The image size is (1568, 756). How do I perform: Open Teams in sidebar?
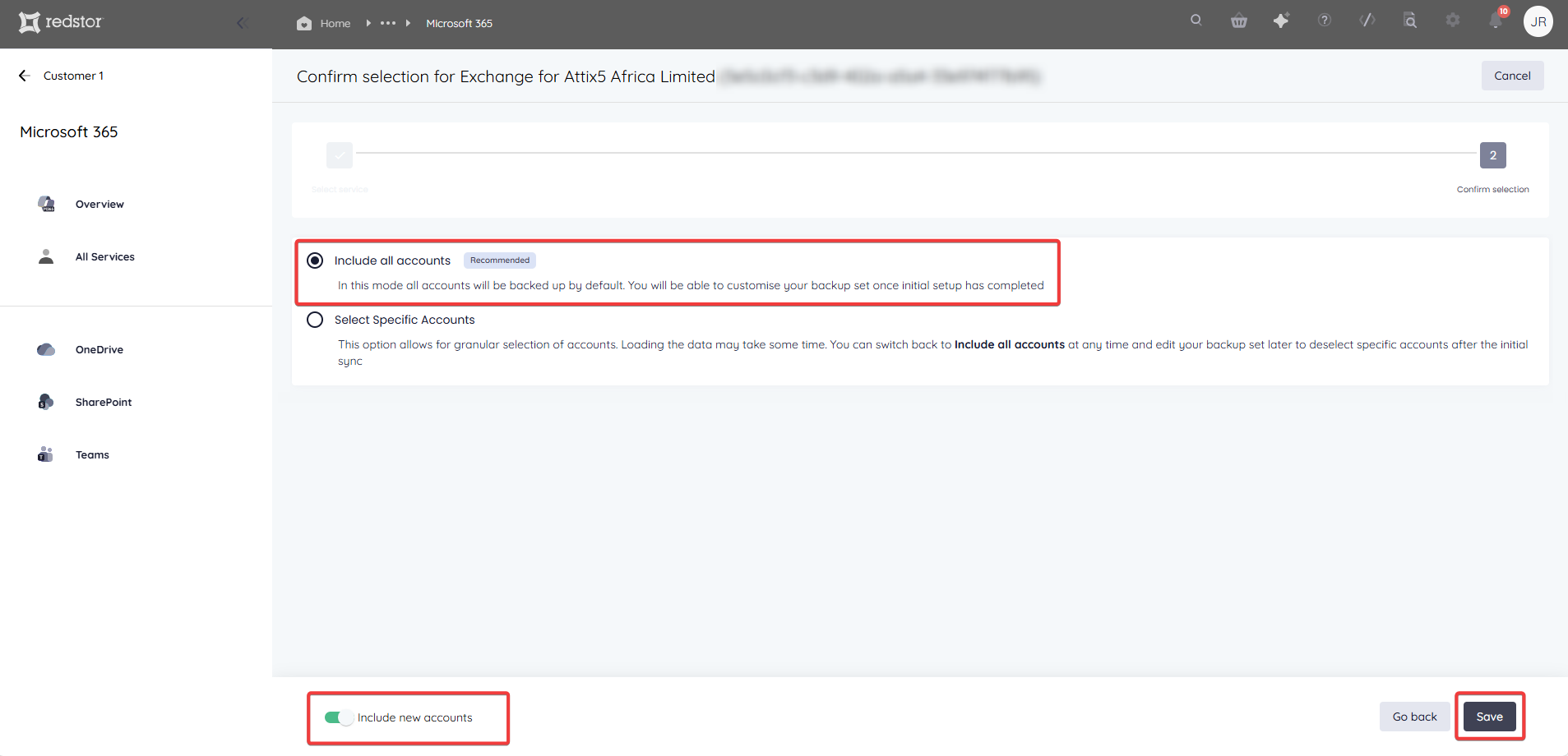coord(92,454)
